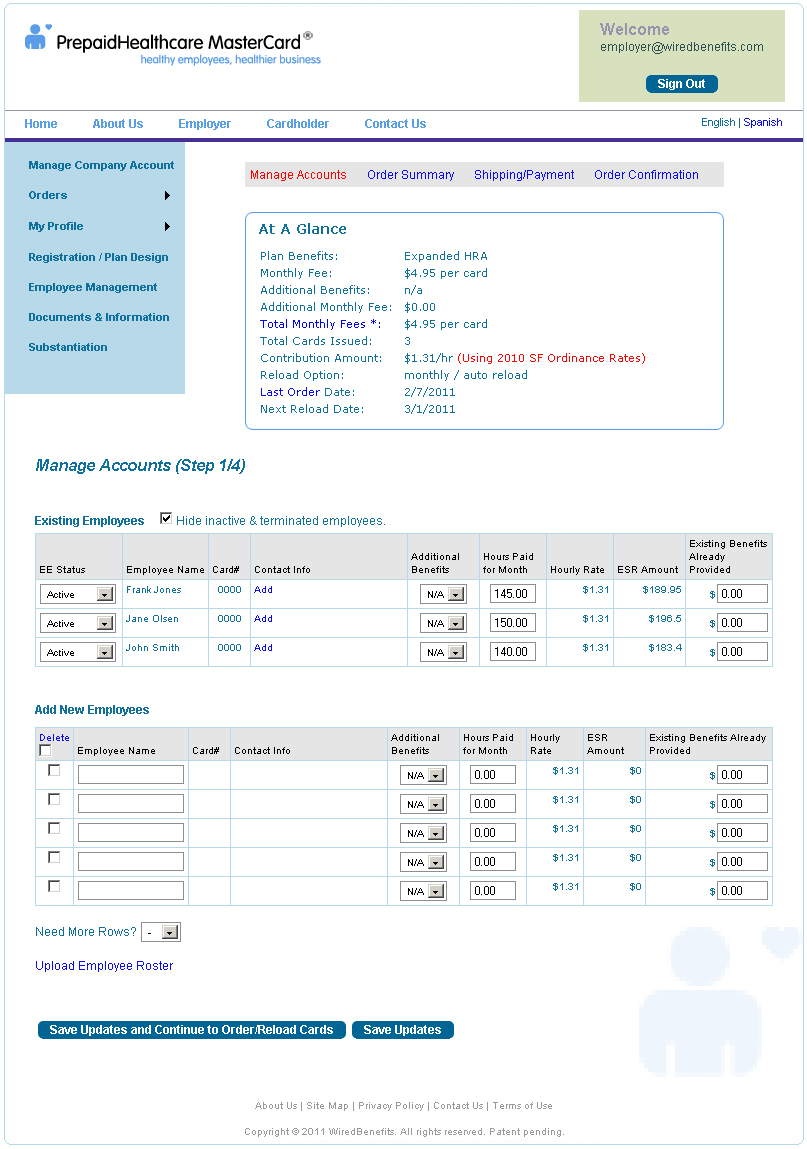Open the Cardholder menu

[x=298, y=124]
